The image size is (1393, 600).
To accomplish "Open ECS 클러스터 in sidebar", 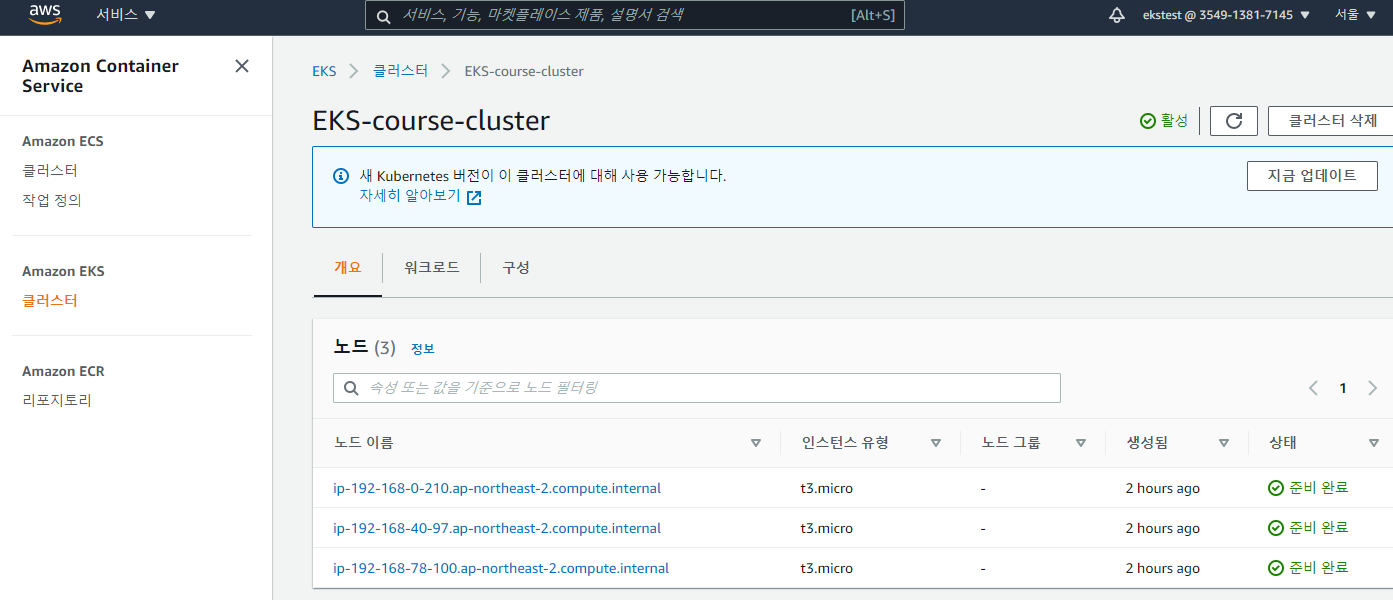I will point(50,171).
